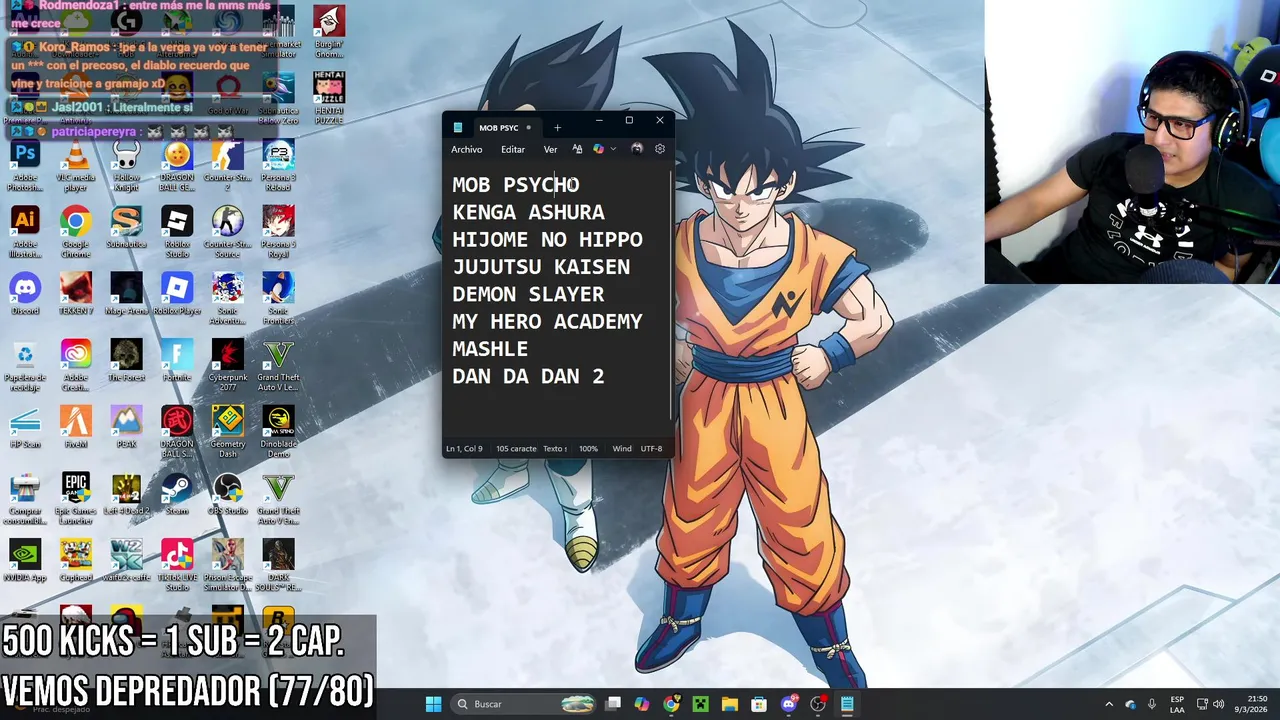1280x720 pixels.
Task: Open Archivo menu in Notepad
Action: [x=467, y=149]
